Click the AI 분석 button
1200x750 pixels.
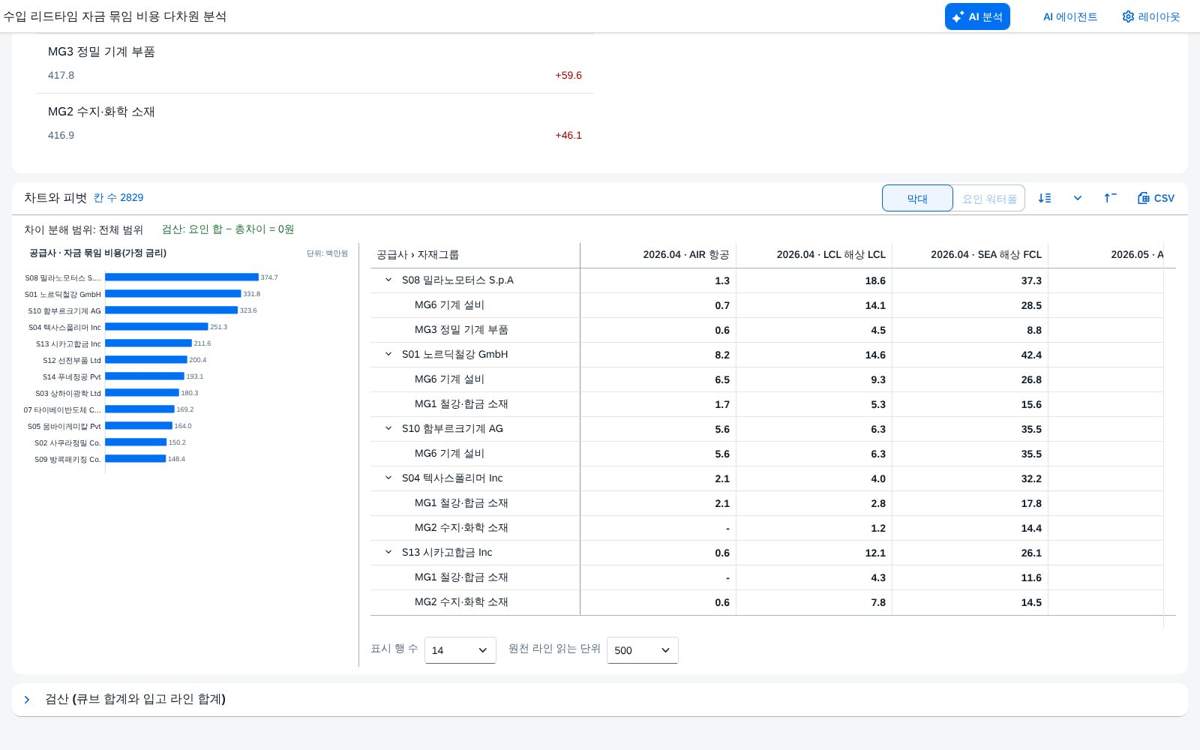(x=977, y=16)
